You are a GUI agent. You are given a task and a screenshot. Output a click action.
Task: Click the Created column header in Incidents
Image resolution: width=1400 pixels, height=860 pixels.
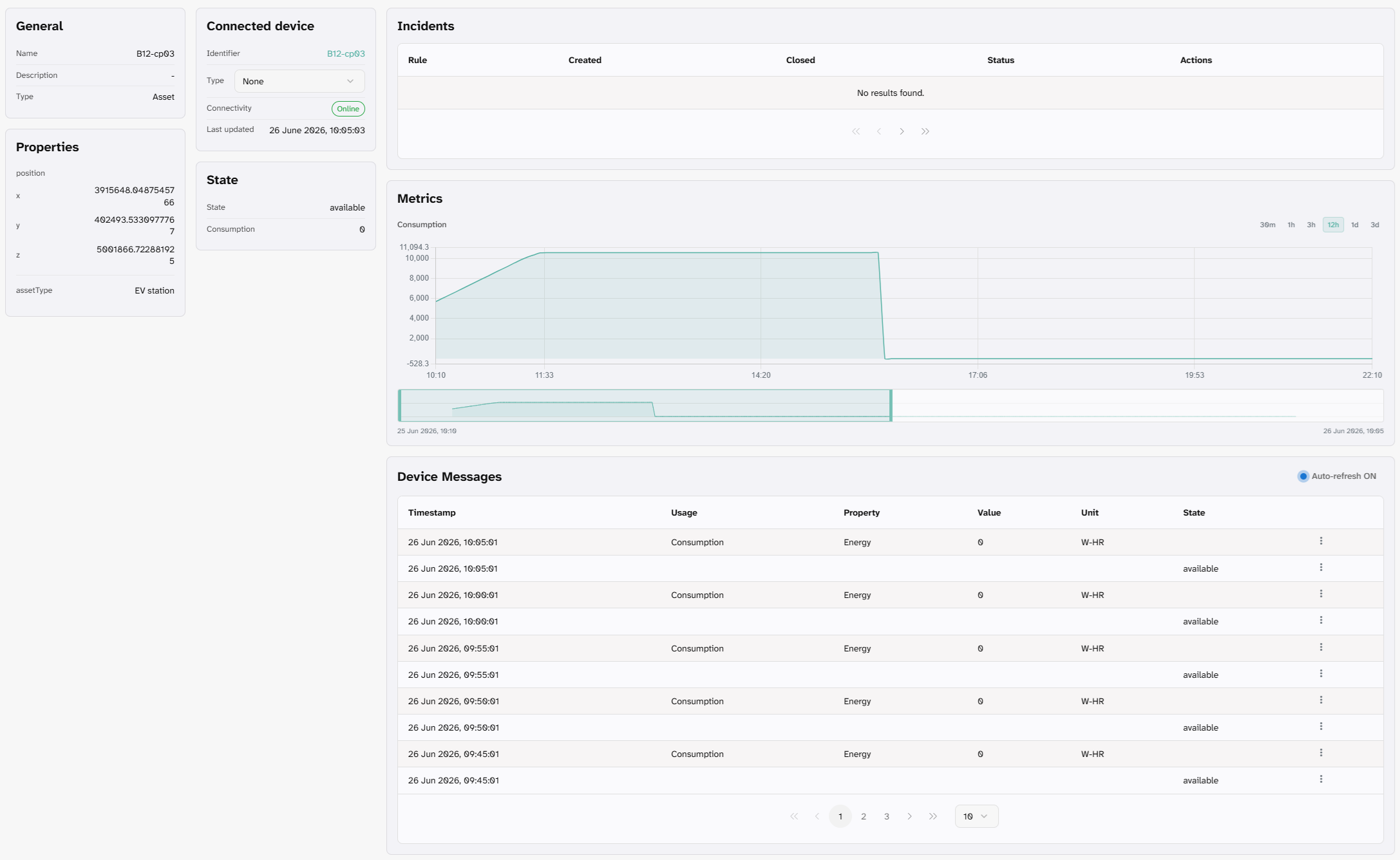tap(585, 60)
